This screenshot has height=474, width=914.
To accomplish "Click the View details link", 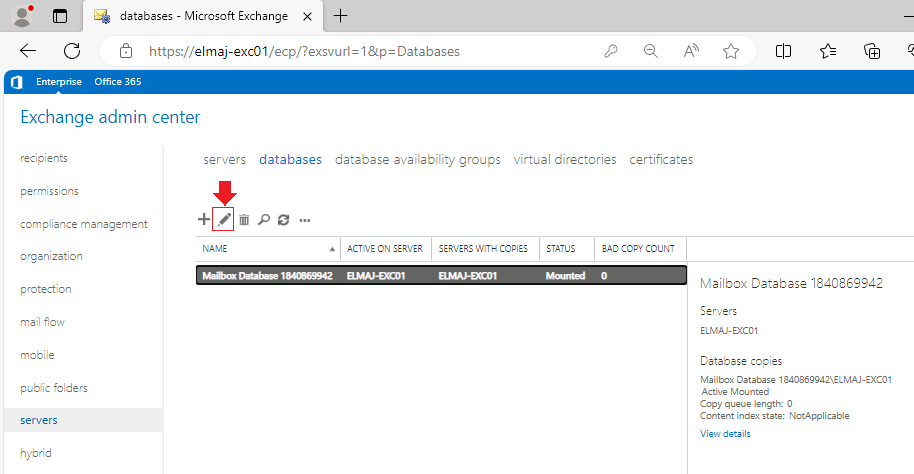I will click(725, 434).
